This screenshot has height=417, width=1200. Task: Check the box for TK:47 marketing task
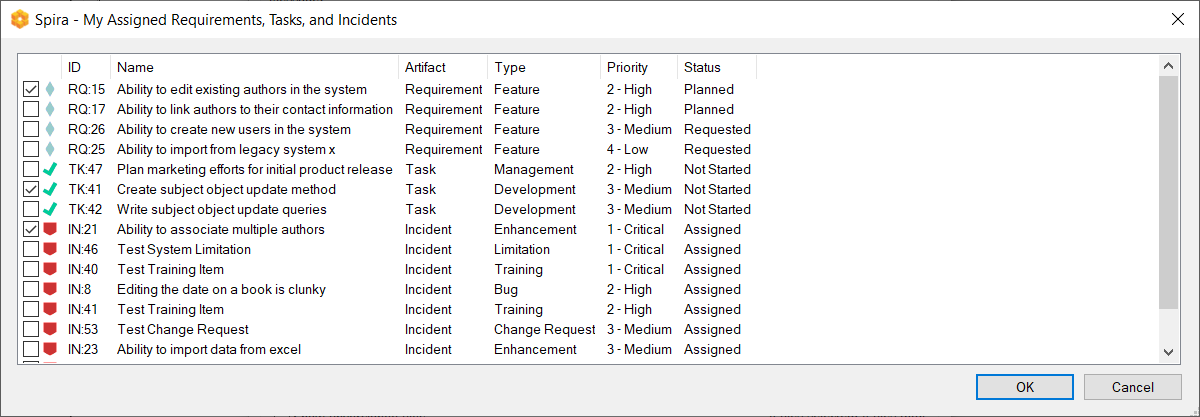(31, 170)
